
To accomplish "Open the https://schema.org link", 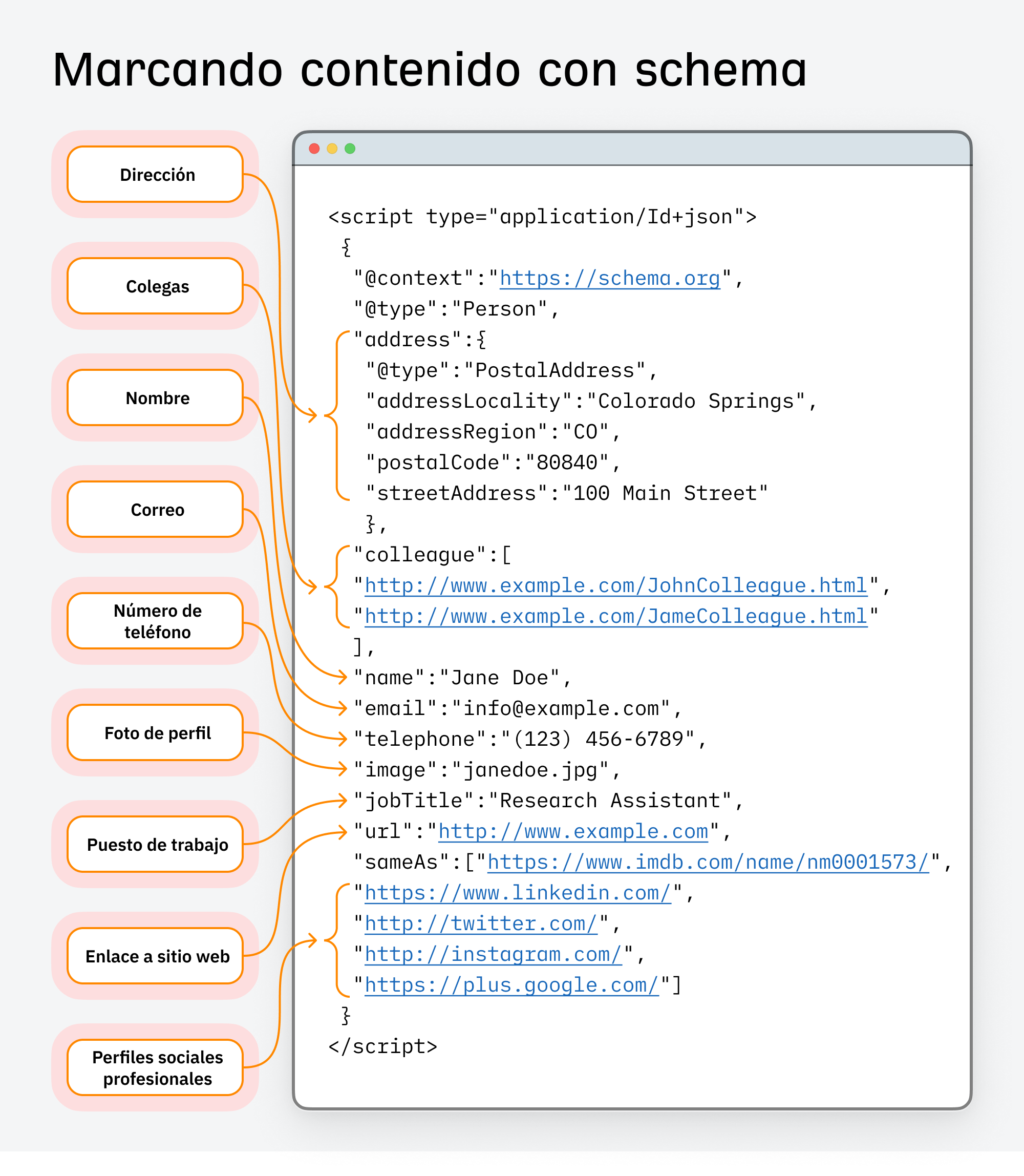I will (x=610, y=279).
